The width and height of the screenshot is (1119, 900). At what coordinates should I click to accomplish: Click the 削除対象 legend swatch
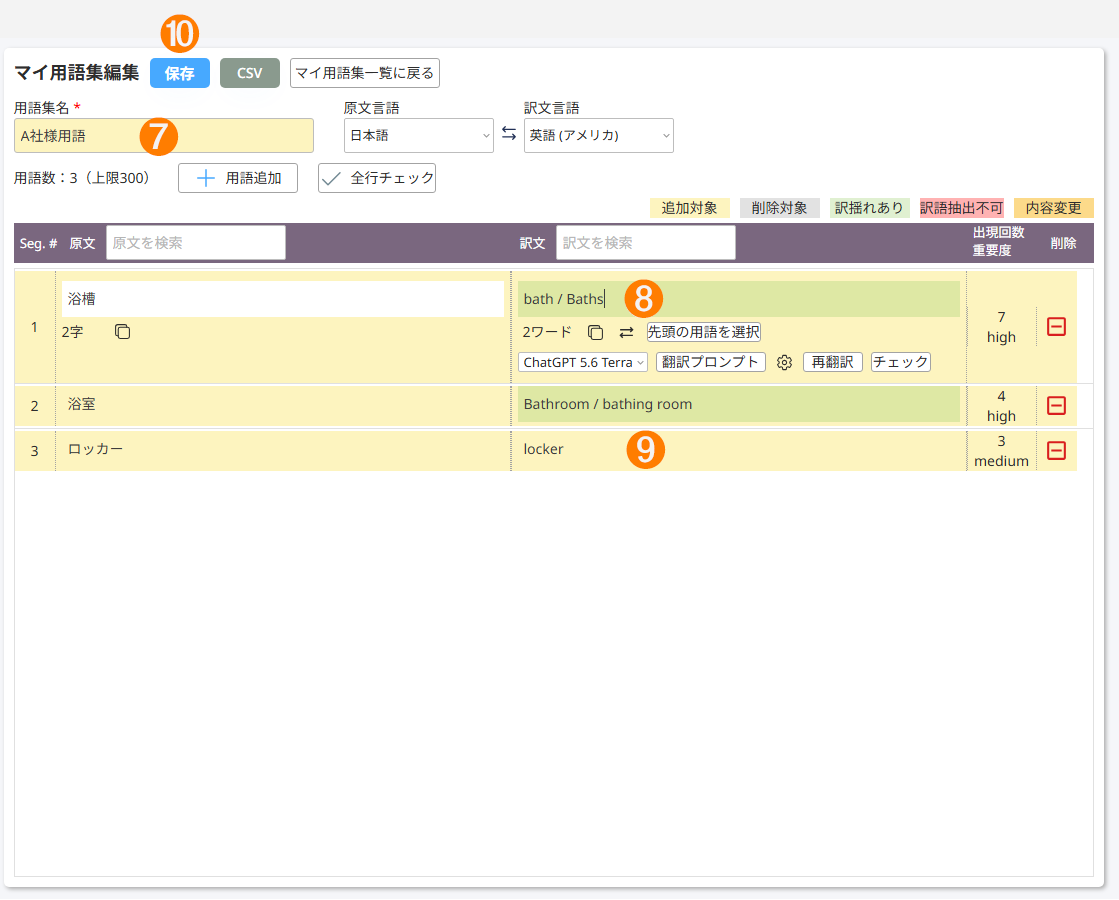779,208
